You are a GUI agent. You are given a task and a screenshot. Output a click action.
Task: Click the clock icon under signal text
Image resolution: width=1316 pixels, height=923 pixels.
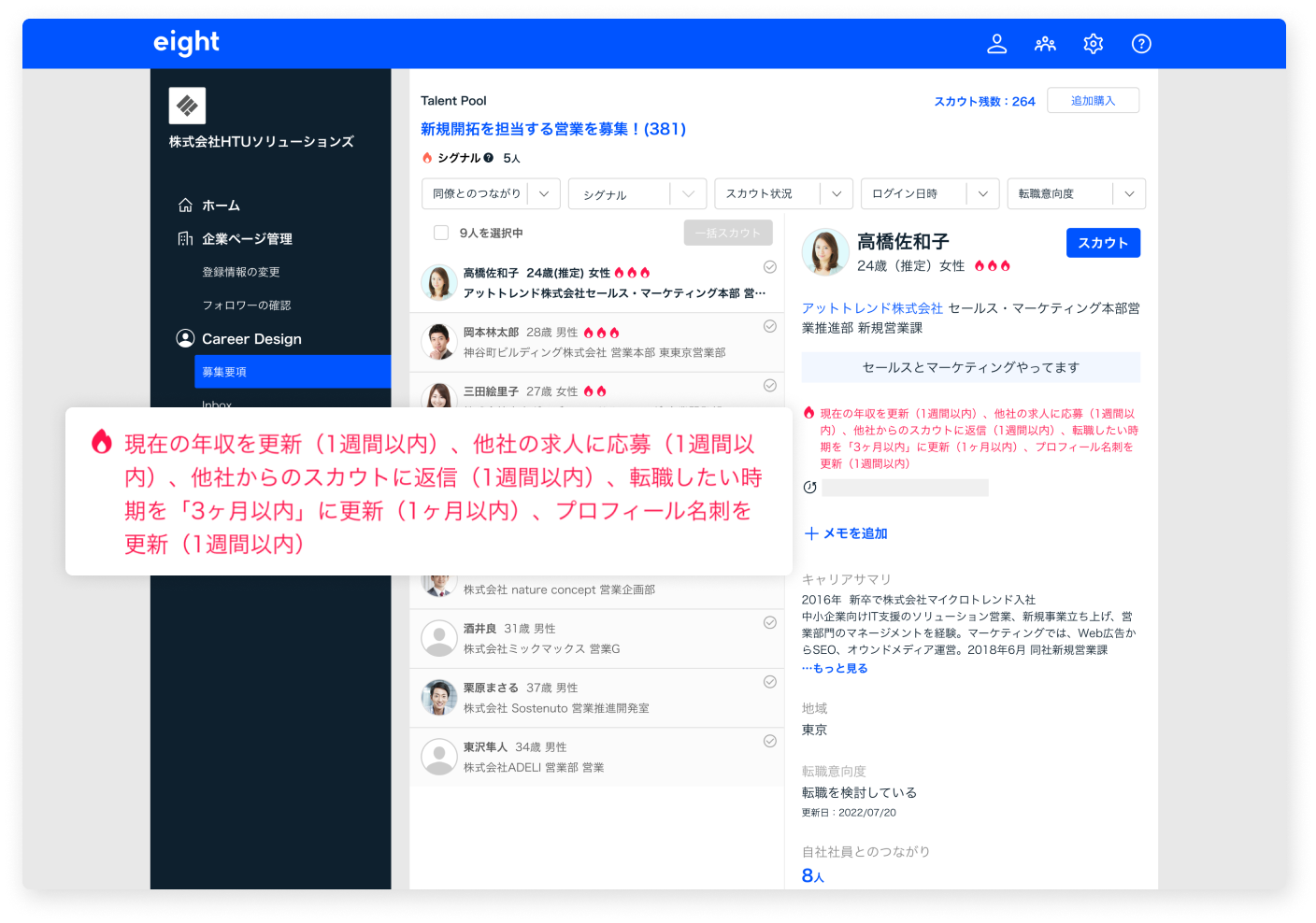[809, 488]
